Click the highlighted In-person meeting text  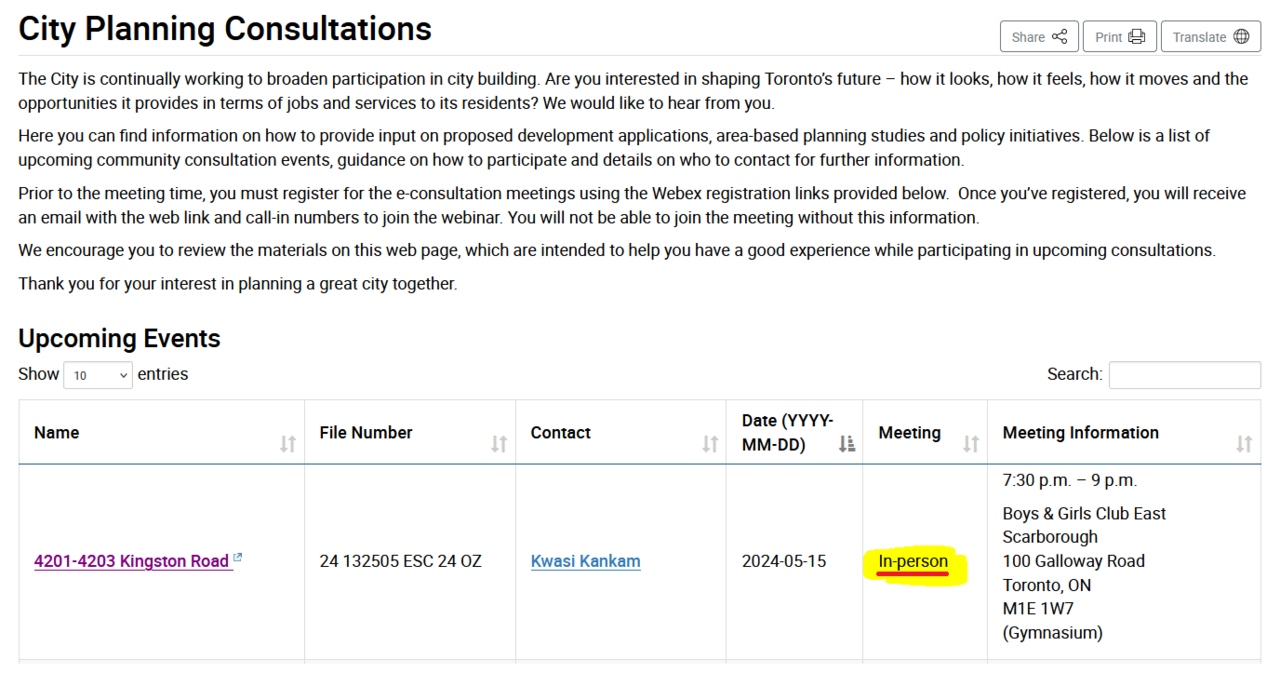(913, 562)
